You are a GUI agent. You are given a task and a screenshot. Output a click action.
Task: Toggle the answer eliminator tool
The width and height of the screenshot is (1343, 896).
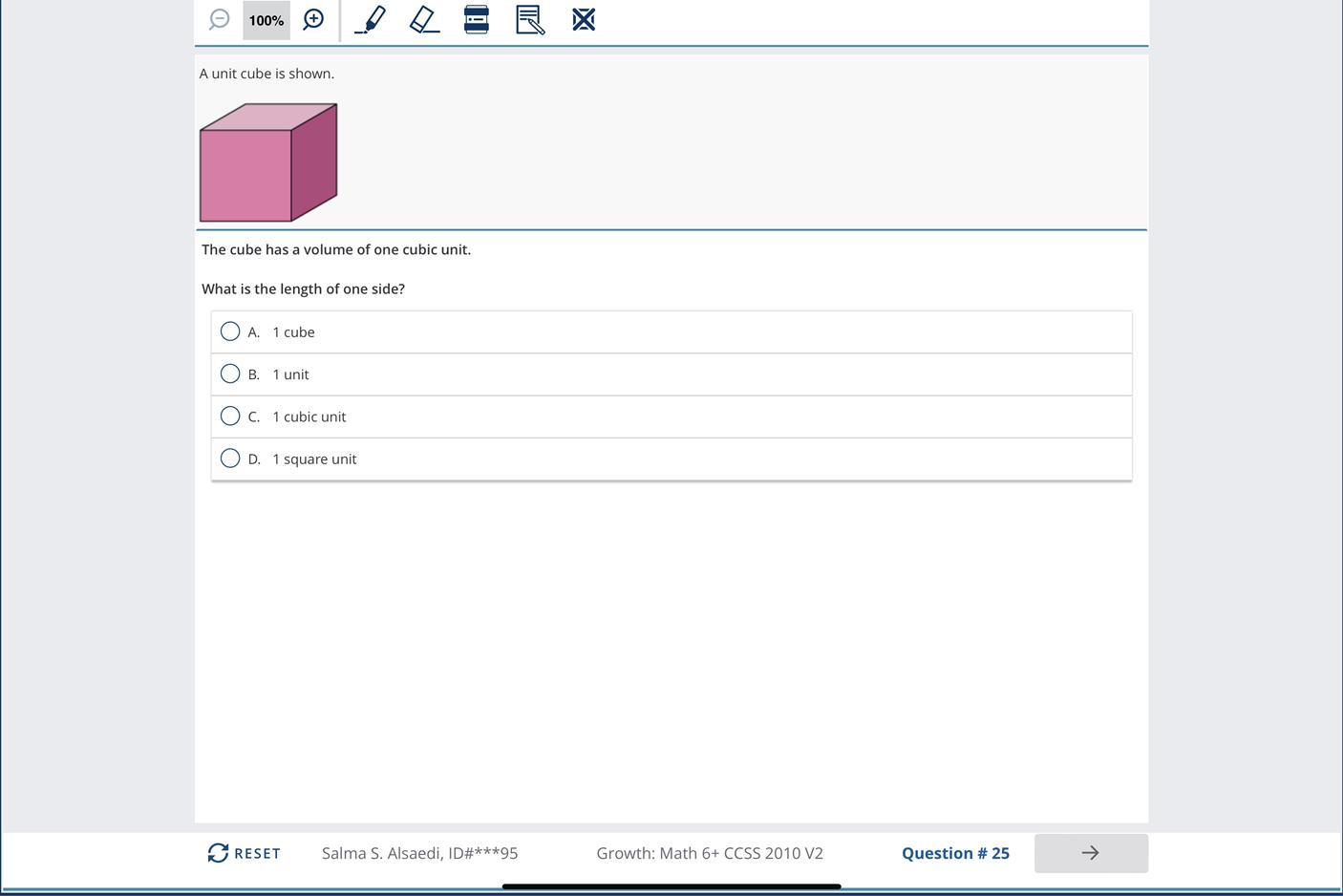(584, 19)
